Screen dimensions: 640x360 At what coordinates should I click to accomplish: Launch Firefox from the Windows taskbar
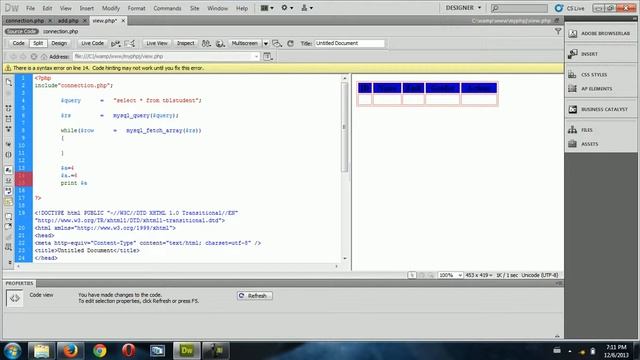70,351
